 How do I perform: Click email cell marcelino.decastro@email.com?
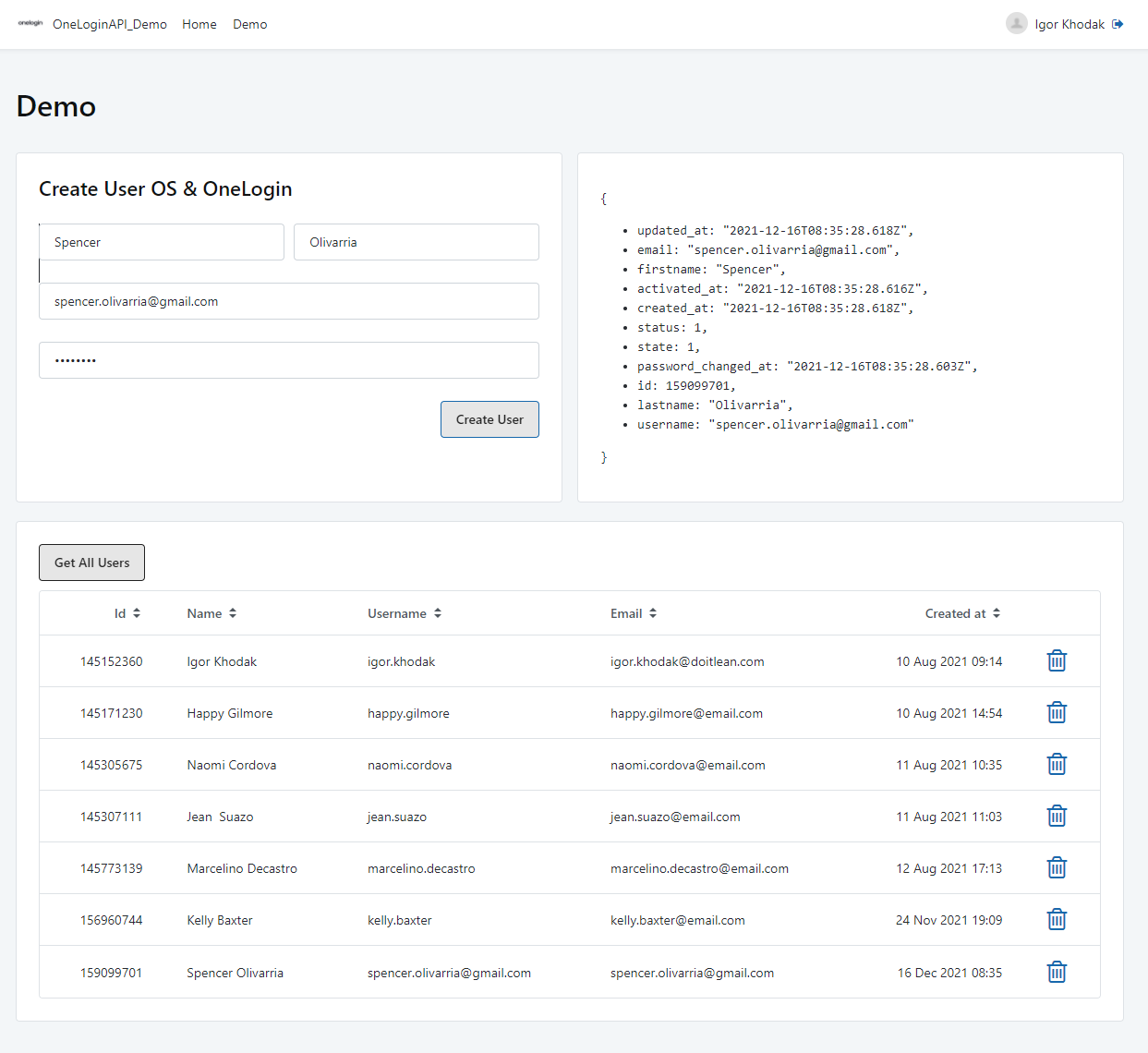700,868
